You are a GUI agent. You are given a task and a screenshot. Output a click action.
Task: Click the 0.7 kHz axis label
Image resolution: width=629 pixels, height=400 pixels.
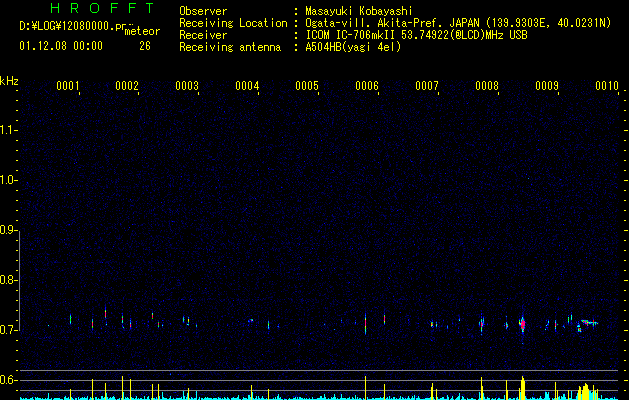[9, 330]
